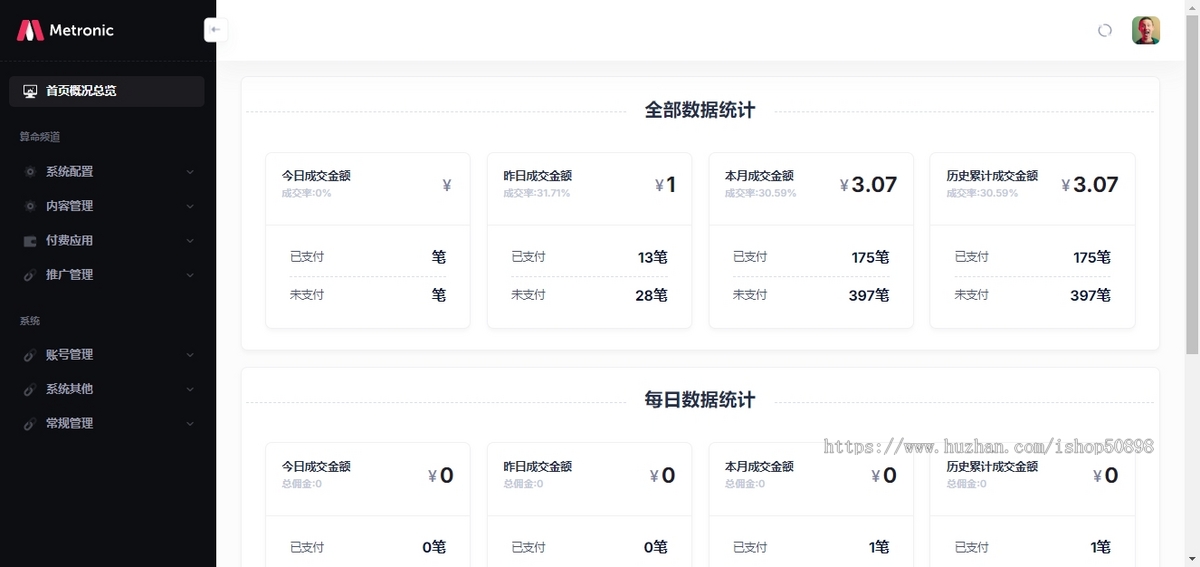Expand the 账号管理 chevron
Image resolution: width=1200 pixels, height=567 pixels.
(x=190, y=355)
